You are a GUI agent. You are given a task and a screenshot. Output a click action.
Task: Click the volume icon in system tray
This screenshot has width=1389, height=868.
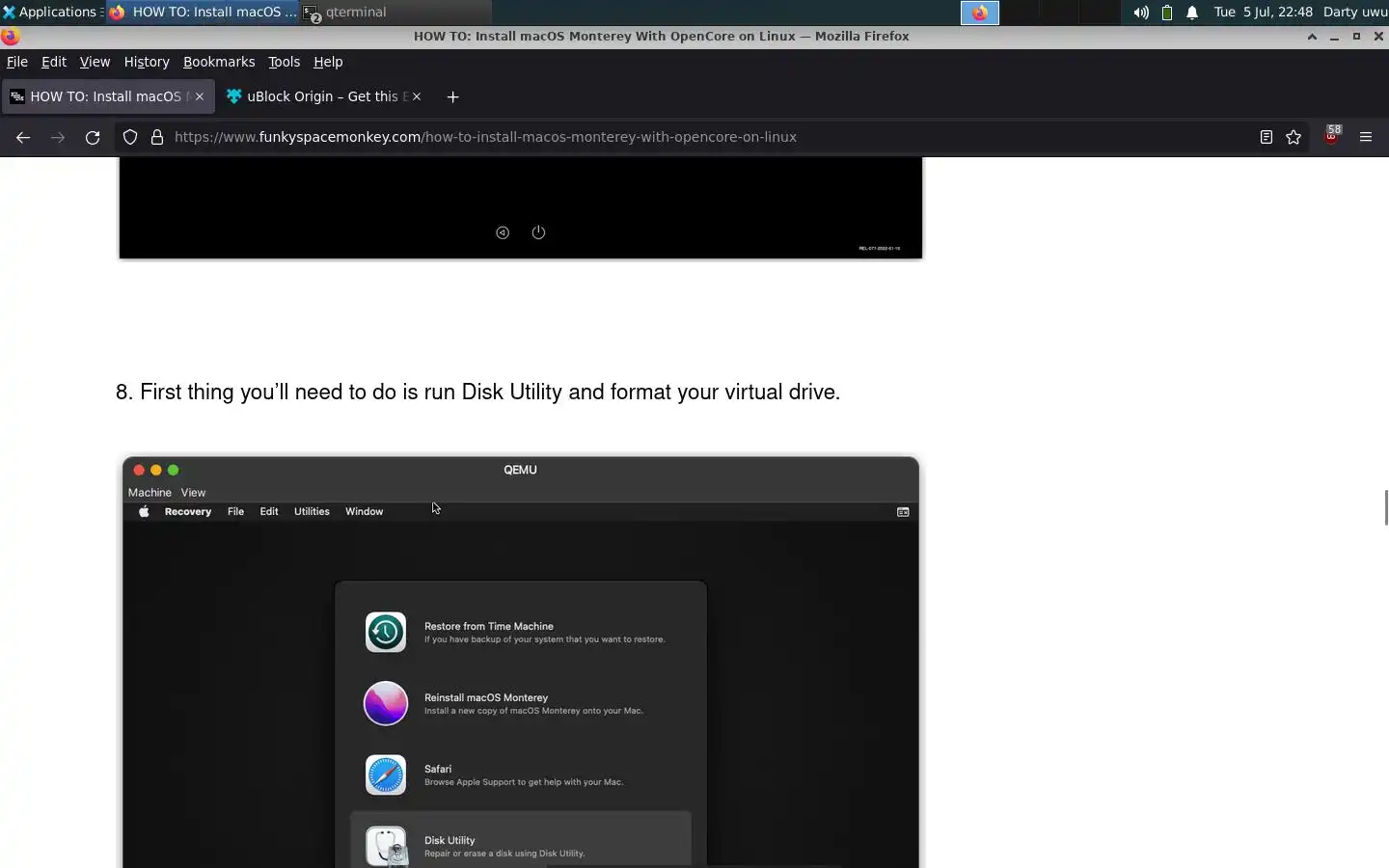(1141, 13)
